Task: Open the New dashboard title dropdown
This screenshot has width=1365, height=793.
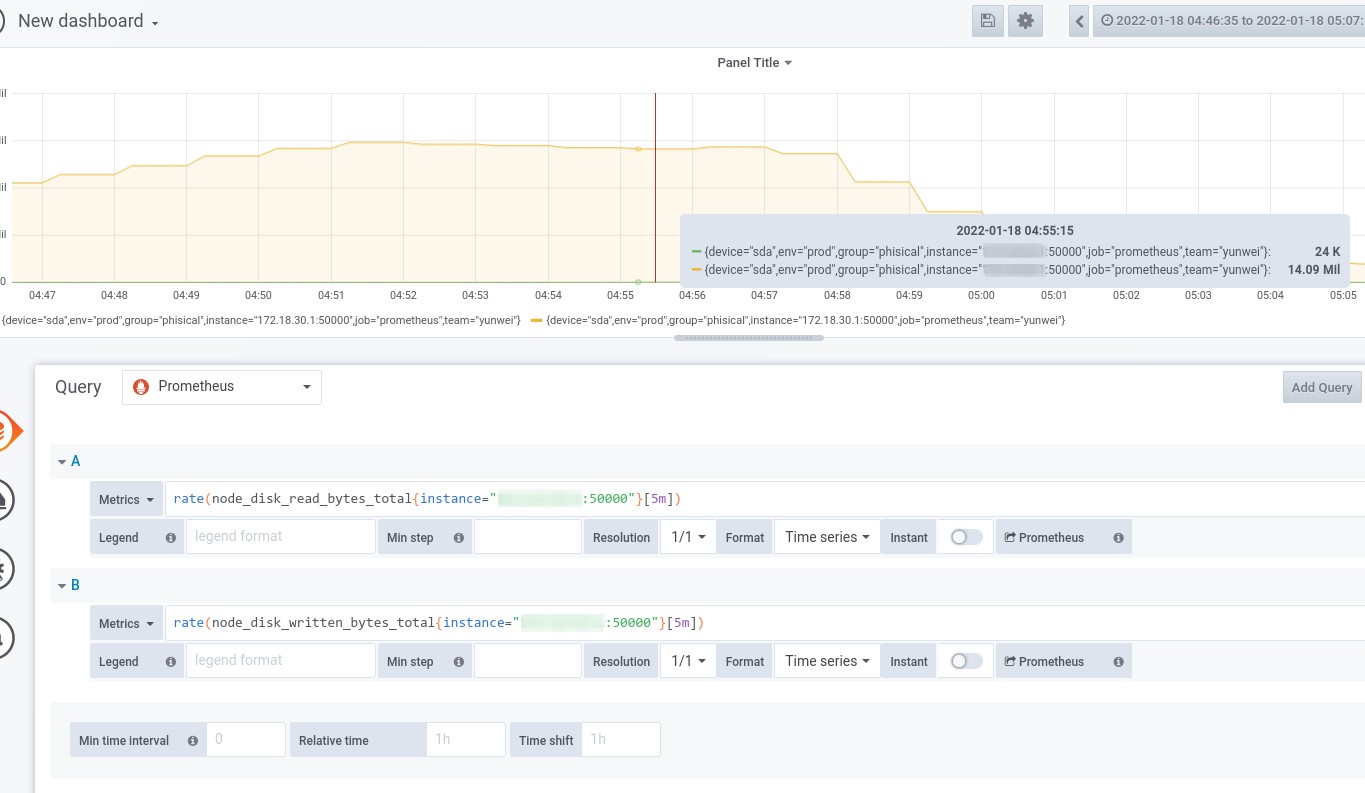Action: pyautogui.click(x=88, y=21)
